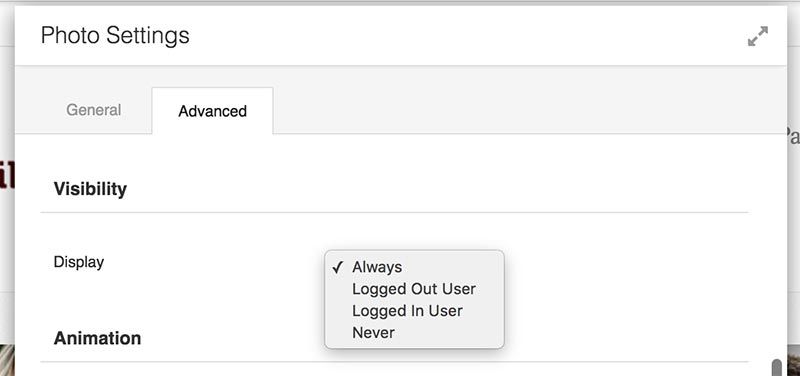The width and height of the screenshot is (800, 376).
Task: Click the Animation section heading
Action: pos(97,338)
